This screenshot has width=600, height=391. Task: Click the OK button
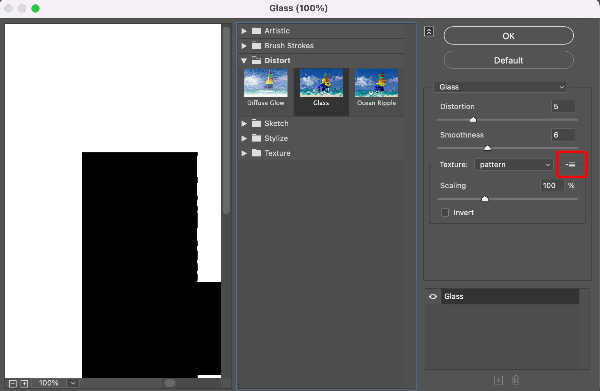(x=509, y=36)
